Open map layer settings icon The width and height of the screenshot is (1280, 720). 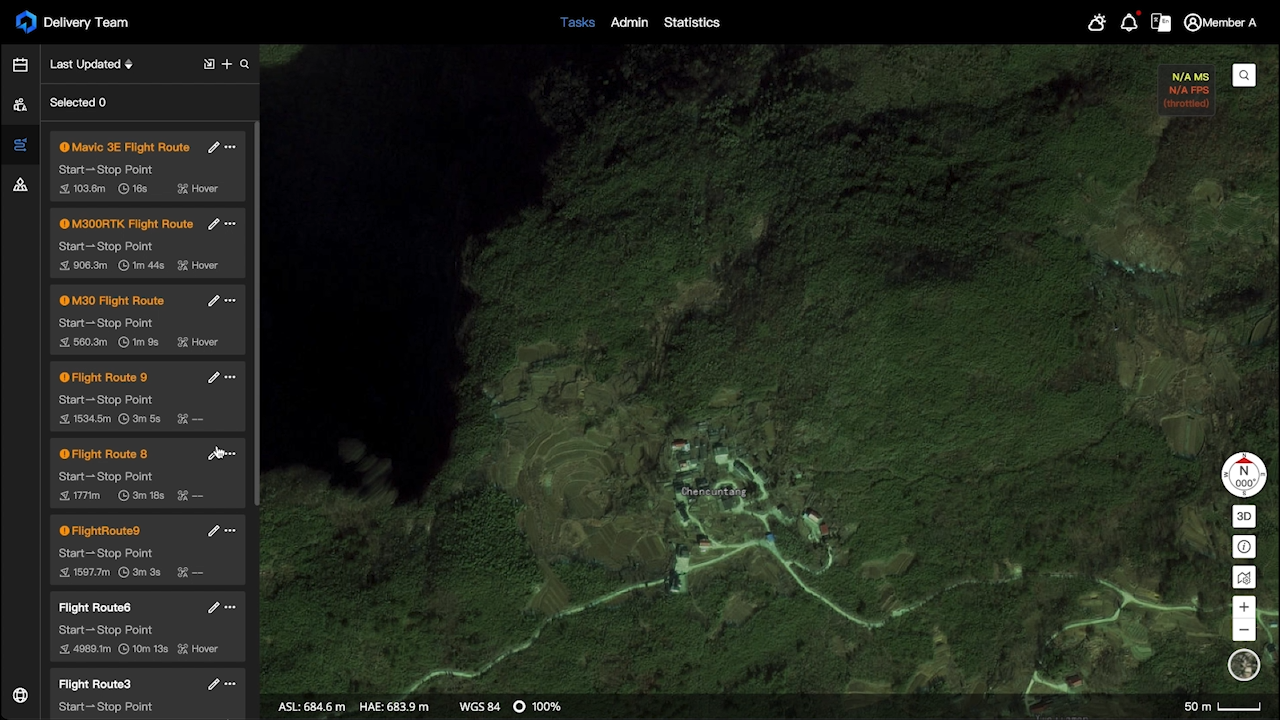[x=1244, y=578]
